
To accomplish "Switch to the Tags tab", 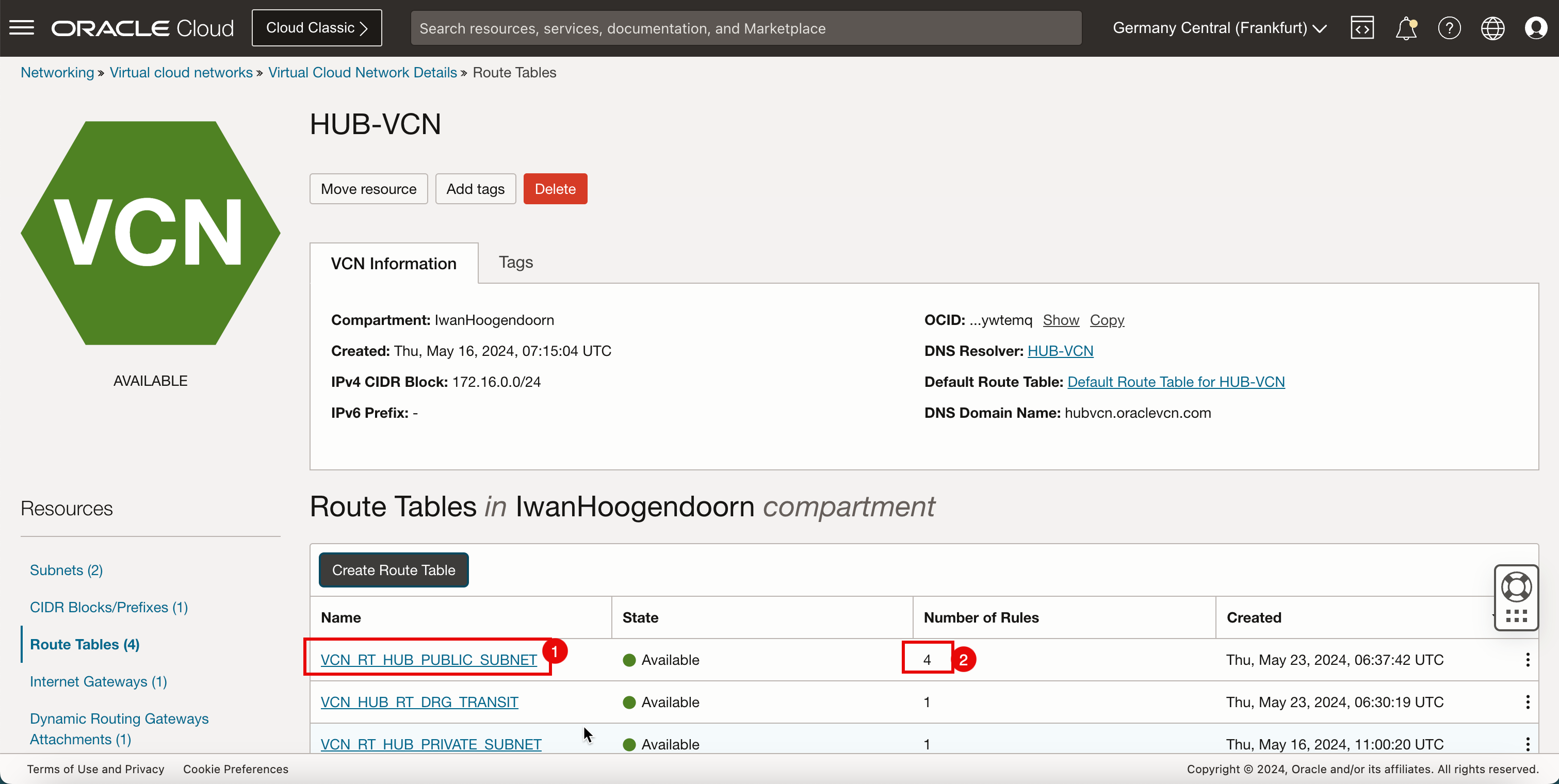I will click(x=515, y=262).
